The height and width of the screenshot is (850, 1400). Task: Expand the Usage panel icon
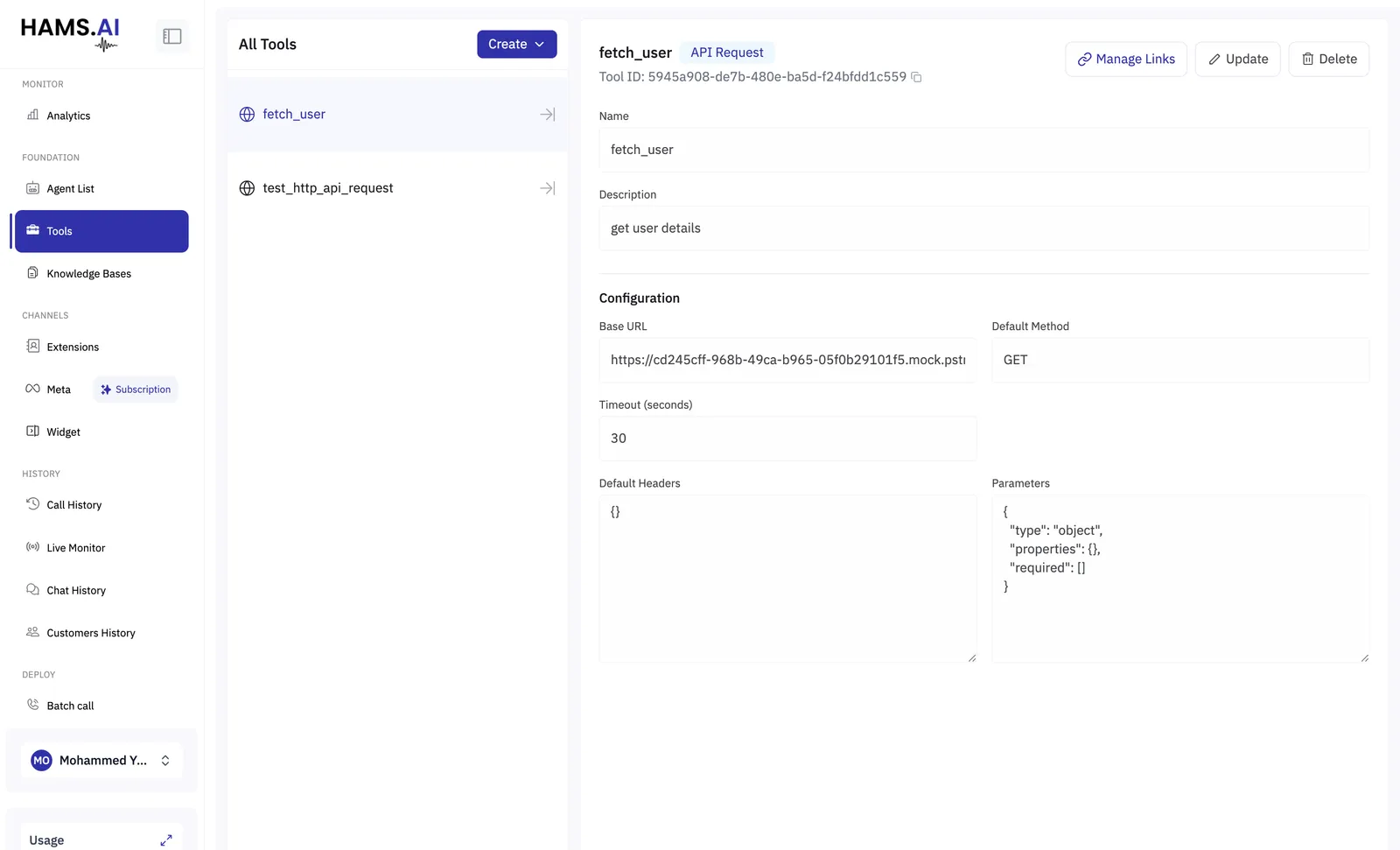click(166, 840)
